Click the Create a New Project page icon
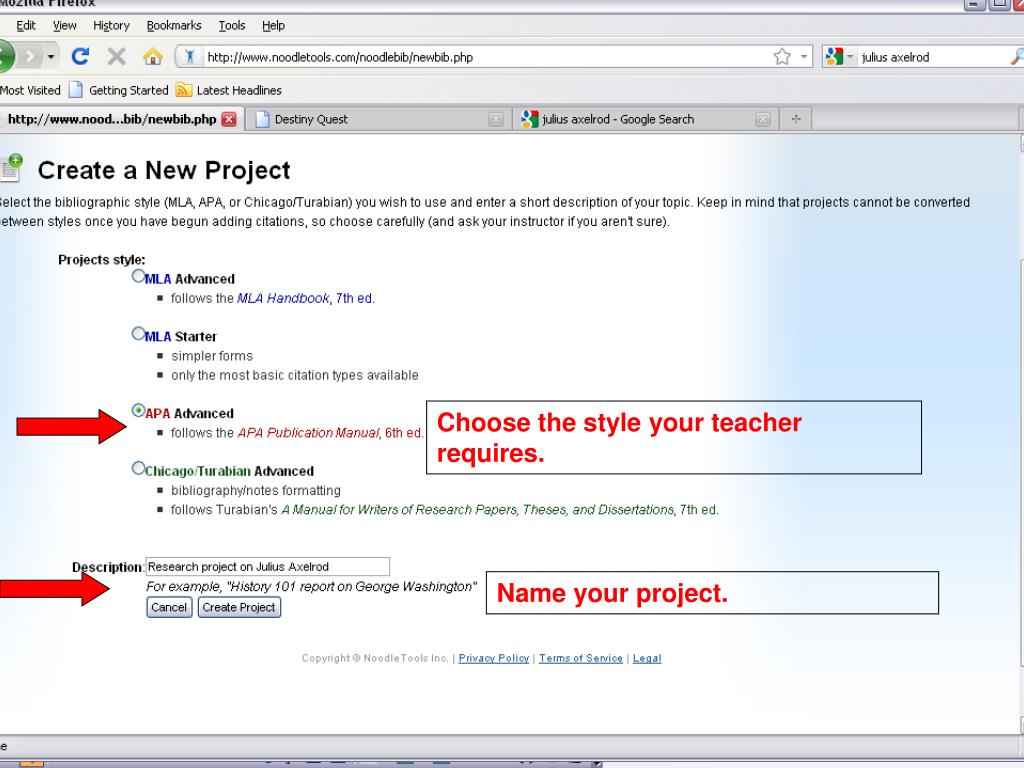1024x768 pixels. coord(12,167)
